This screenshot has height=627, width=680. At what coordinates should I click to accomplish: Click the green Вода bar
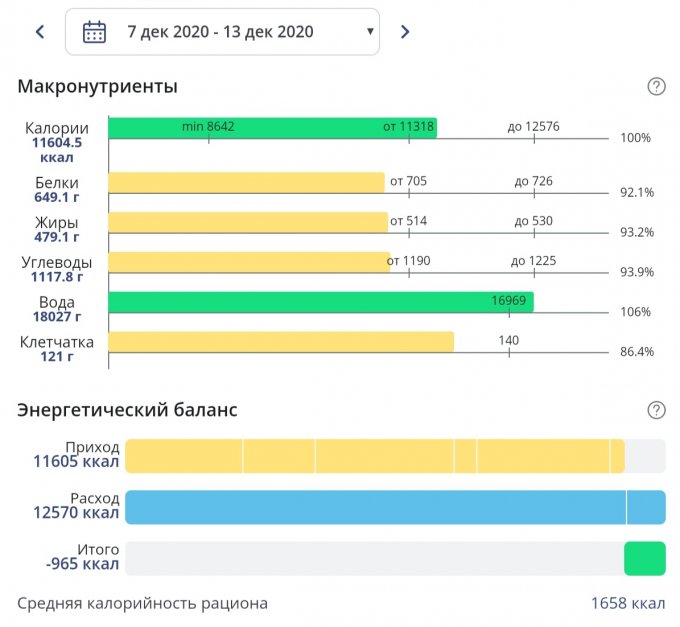(x=320, y=302)
